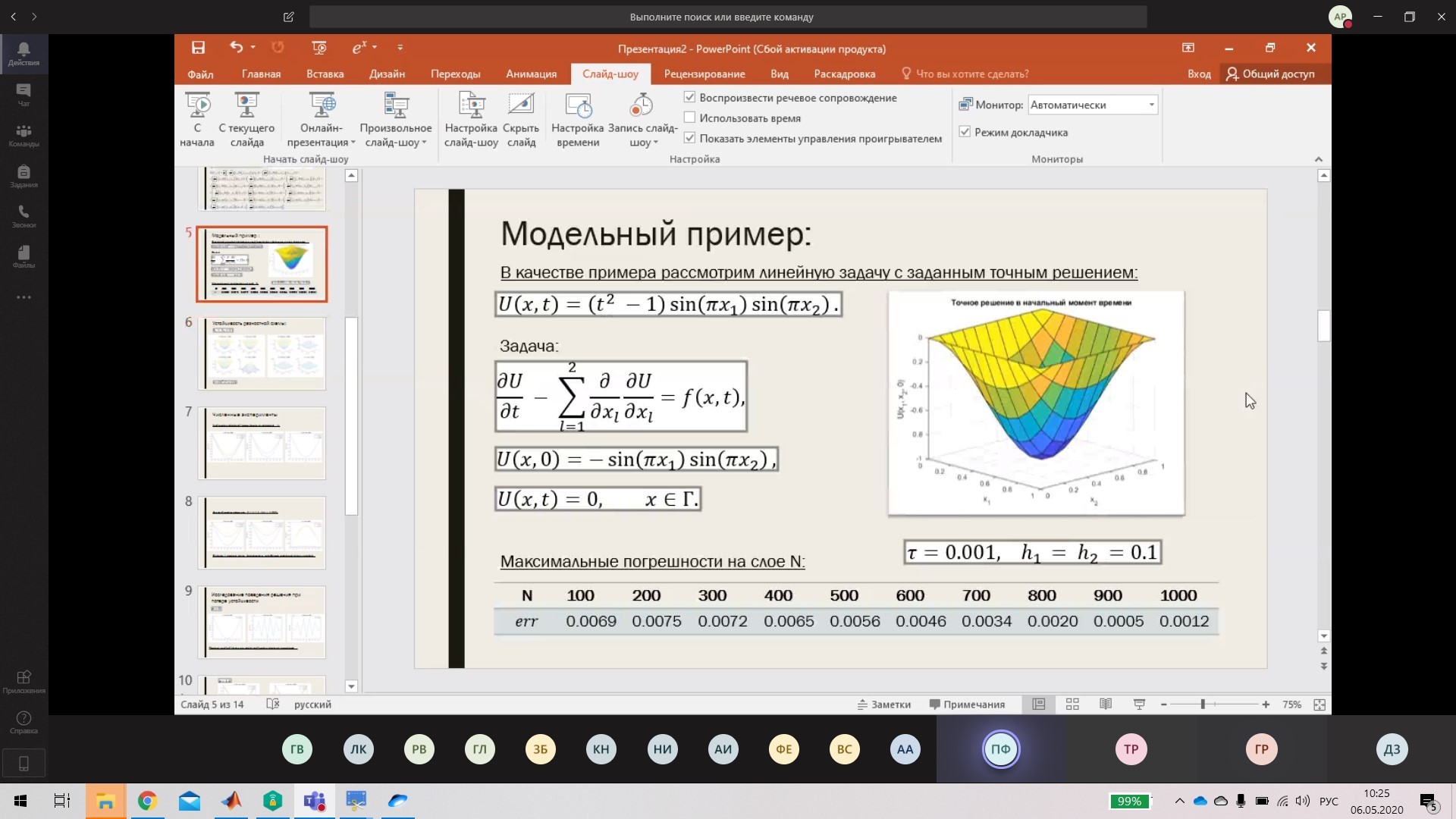Click the equation editor icon in title bar
The width and height of the screenshot is (1456, 819).
[x=359, y=48]
